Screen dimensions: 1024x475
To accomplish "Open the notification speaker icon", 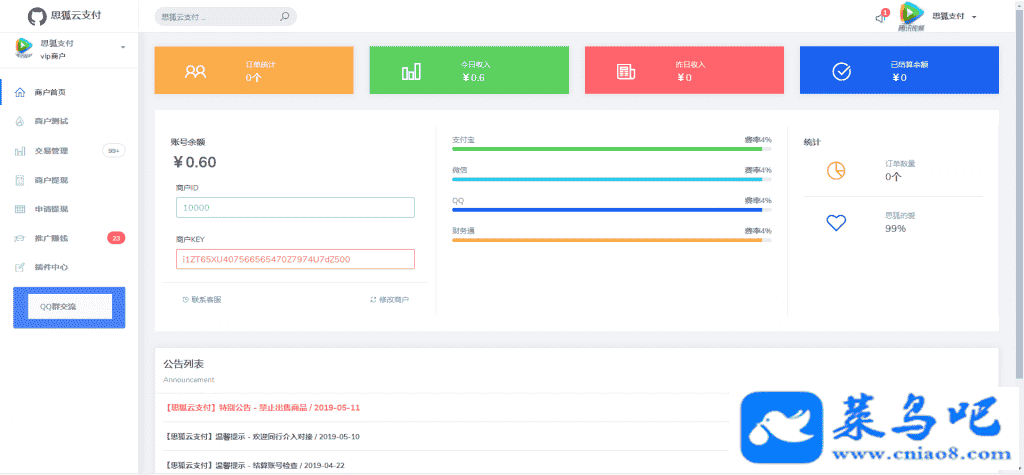I will coord(880,17).
